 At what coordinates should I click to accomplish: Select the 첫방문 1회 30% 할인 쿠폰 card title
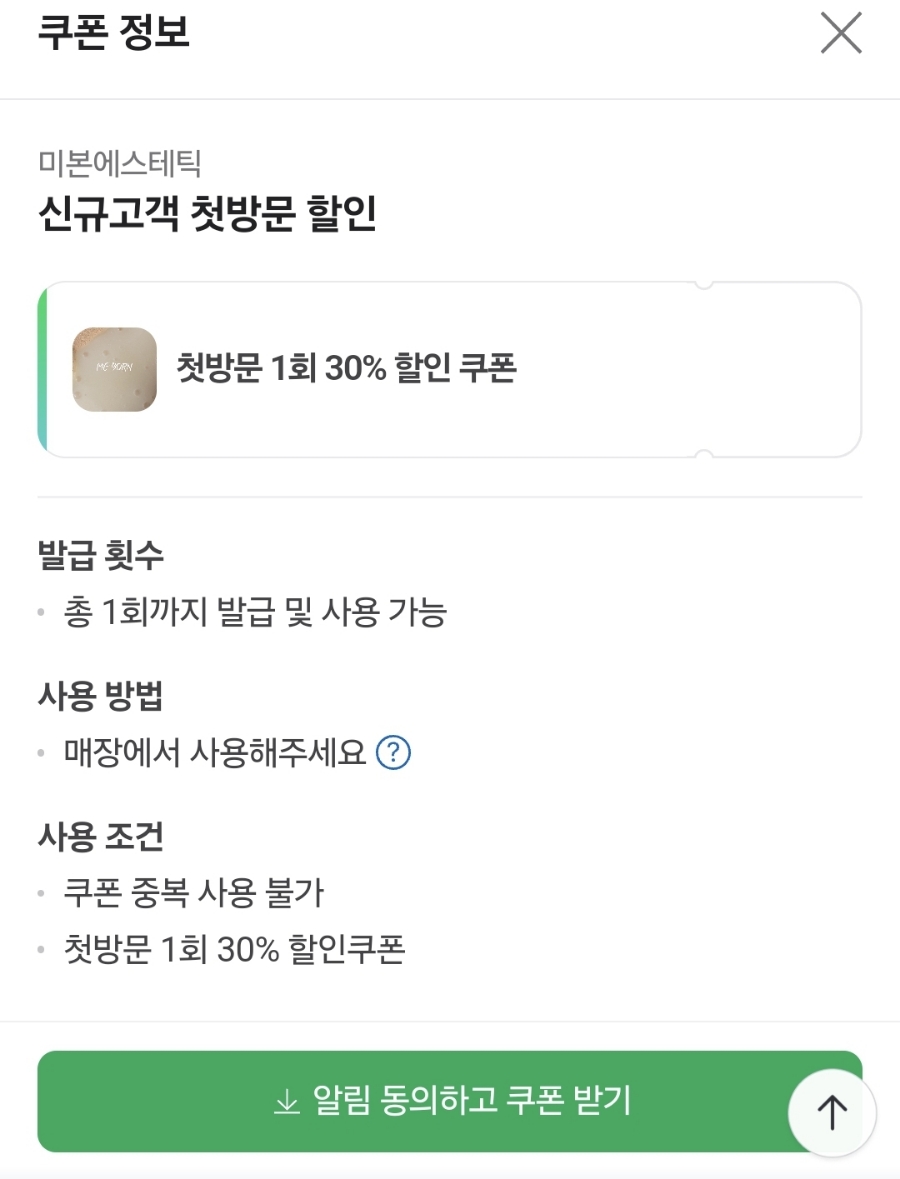click(346, 369)
